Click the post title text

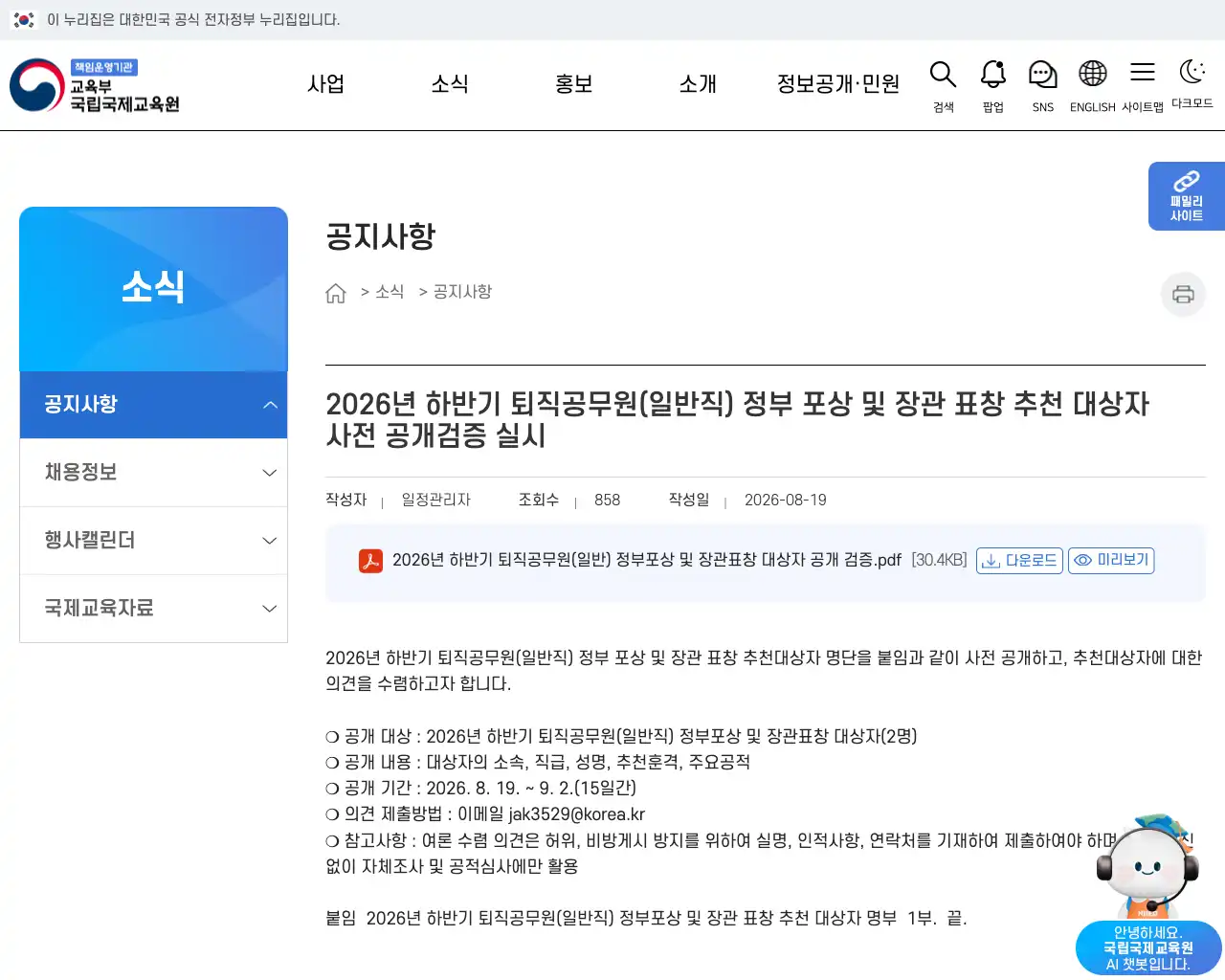tap(737, 420)
